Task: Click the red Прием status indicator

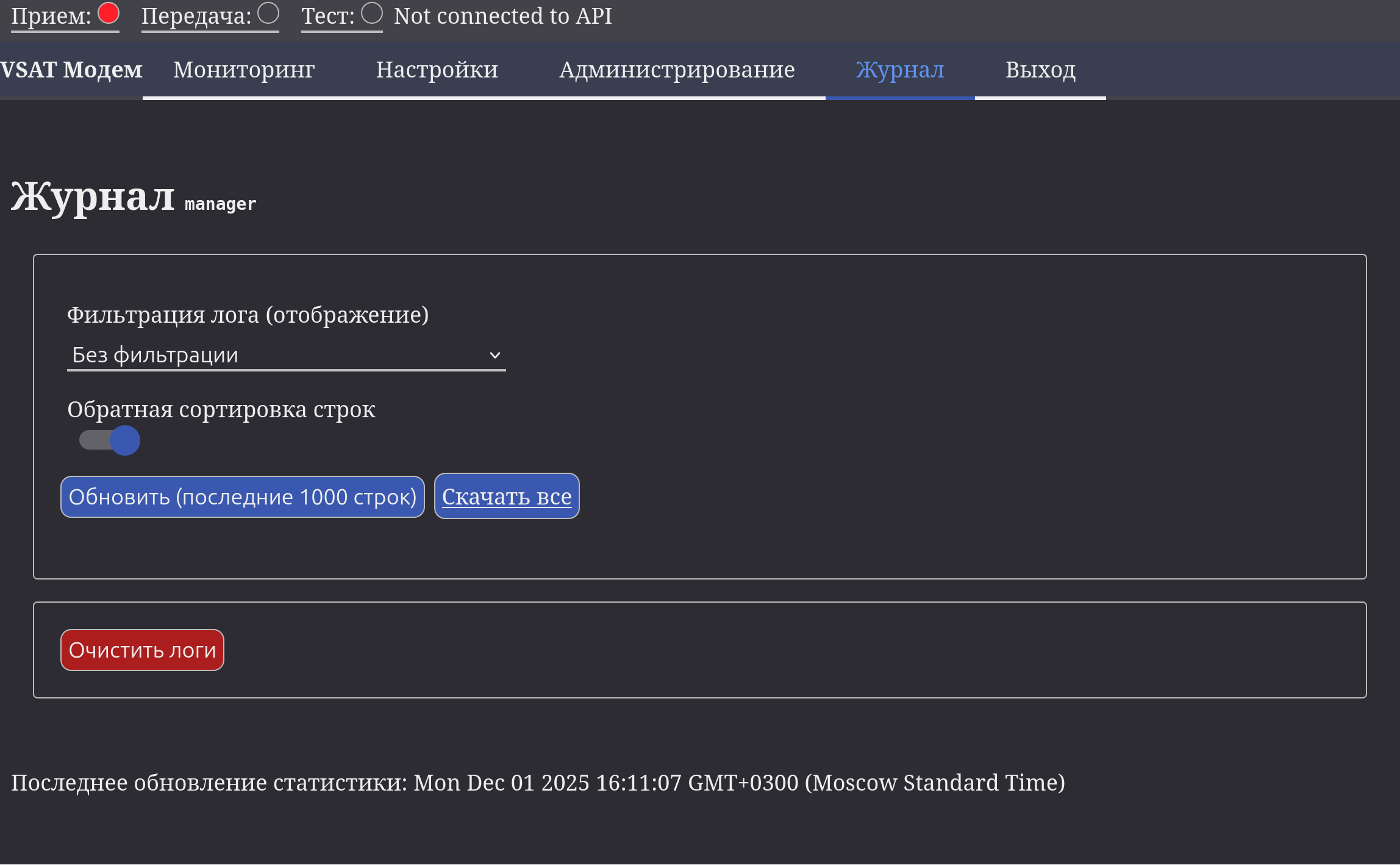Action: 109,13
